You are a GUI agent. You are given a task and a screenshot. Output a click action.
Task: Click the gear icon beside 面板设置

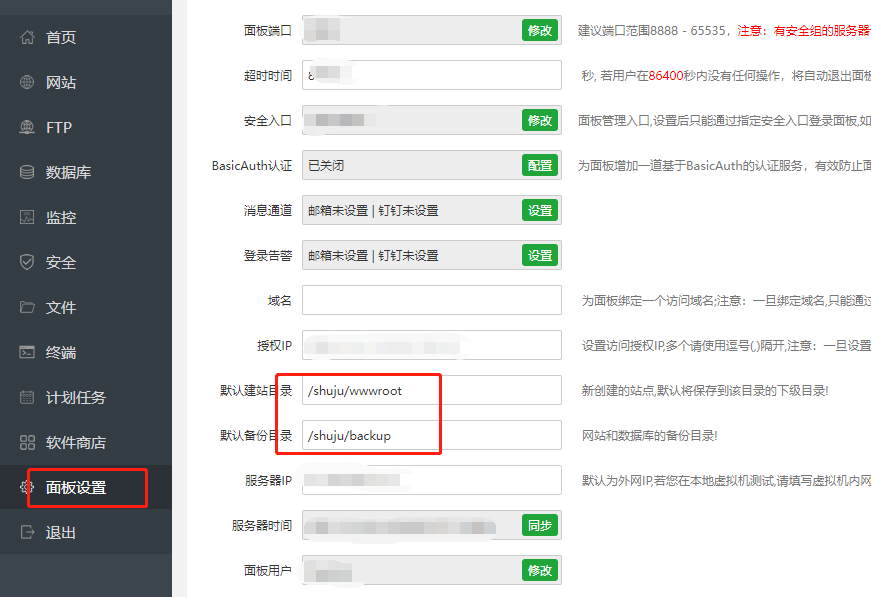point(26,487)
